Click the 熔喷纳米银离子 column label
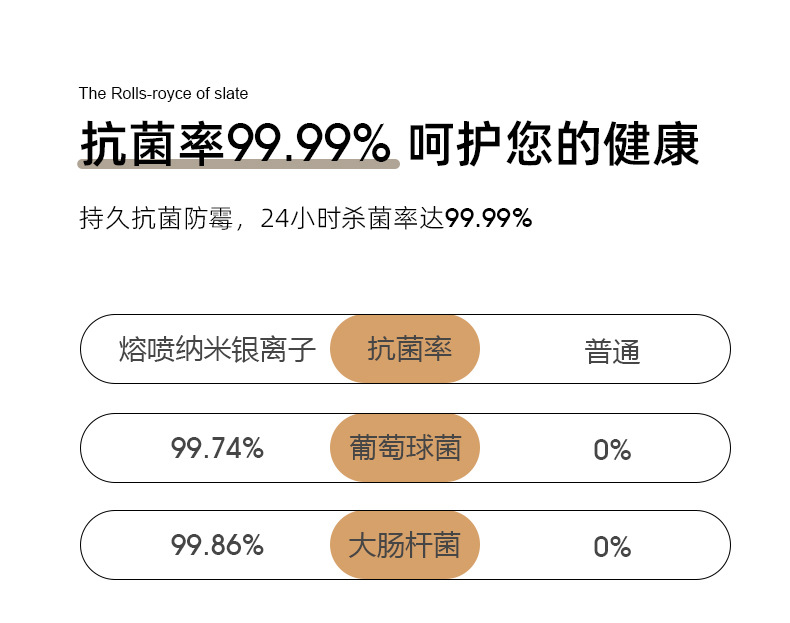Image resolution: width=790 pixels, height=623 pixels. coord(217,349)
